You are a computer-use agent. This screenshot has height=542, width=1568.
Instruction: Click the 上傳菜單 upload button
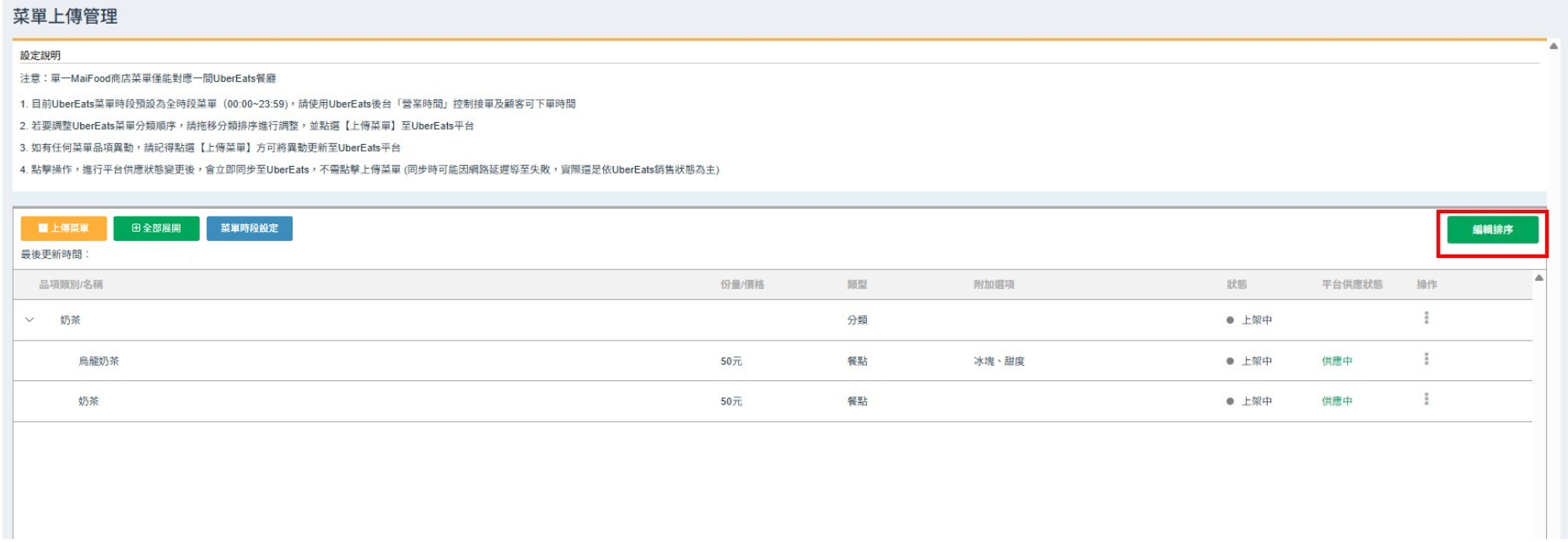coord(64,228)
